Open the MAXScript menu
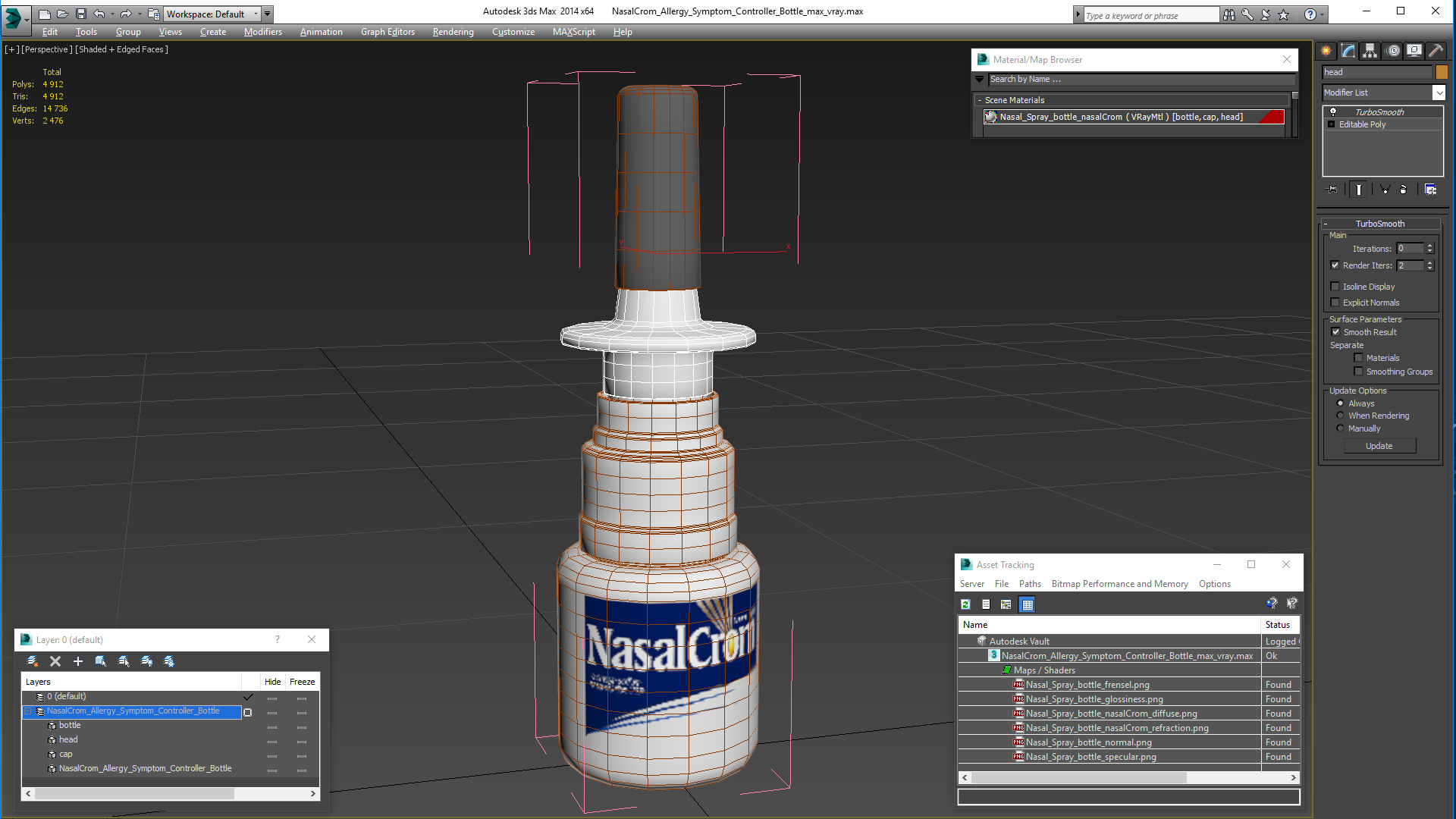This screenshot has height=819, width=1456. pyautogui.click(x=573, y=32)
